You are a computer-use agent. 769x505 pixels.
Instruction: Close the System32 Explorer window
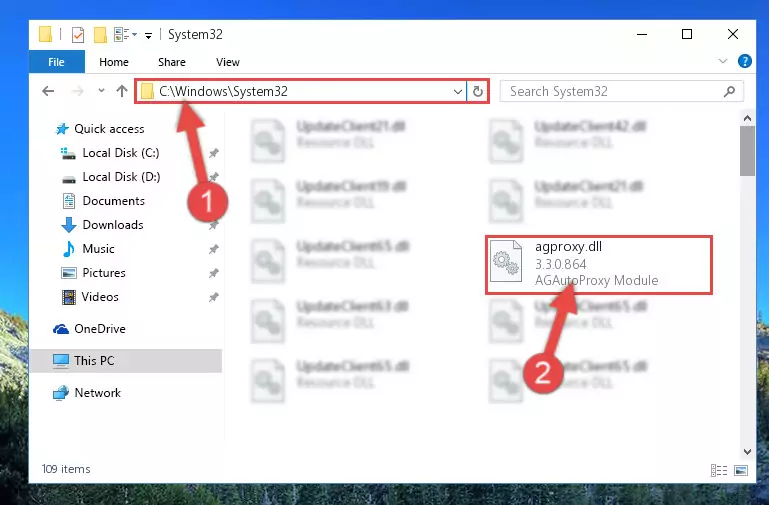click(x=733, y=34)
